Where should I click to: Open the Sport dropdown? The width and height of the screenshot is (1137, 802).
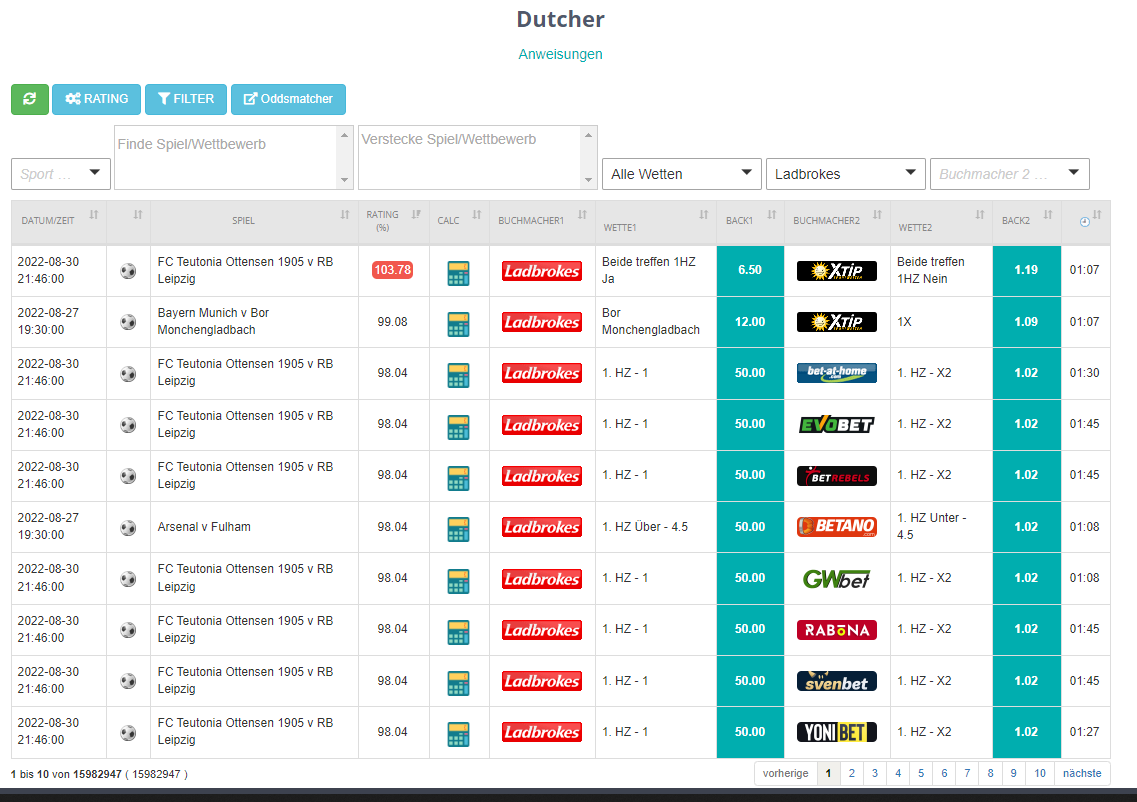point(61,174)
